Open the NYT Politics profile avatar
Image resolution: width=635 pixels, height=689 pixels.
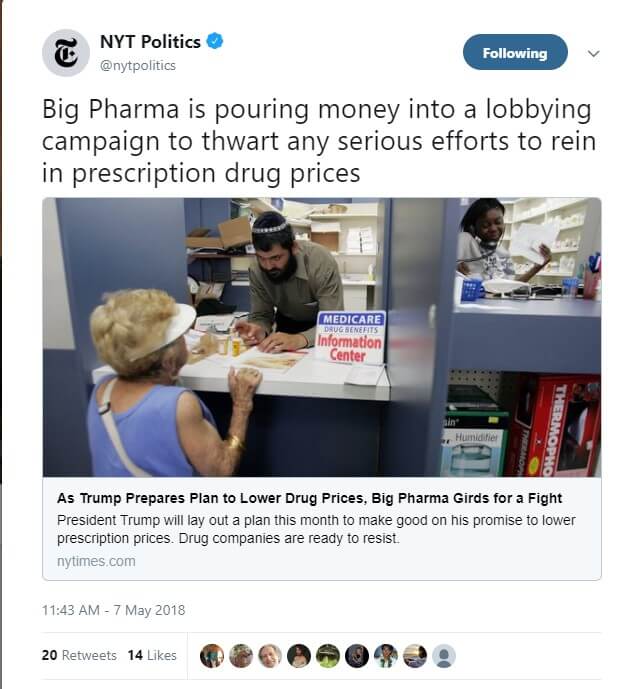(66, 53)
